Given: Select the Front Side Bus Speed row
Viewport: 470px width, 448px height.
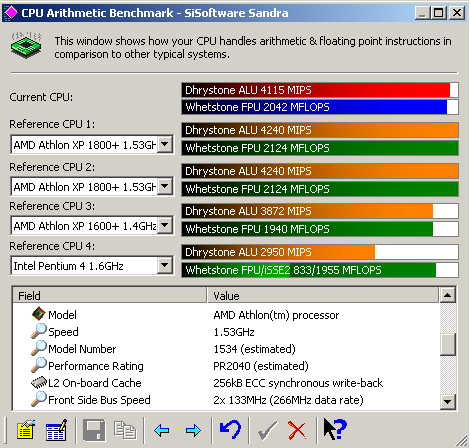Looking at the screenshot, I should (x=225, y=400).
